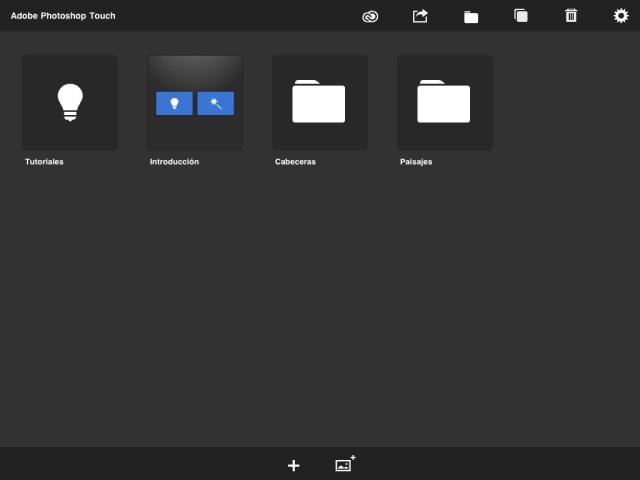Image resolution: width=640 pixels, height=480 pixels.
Task: Click the new folder icon in top bar
Action: pos(471,16)
